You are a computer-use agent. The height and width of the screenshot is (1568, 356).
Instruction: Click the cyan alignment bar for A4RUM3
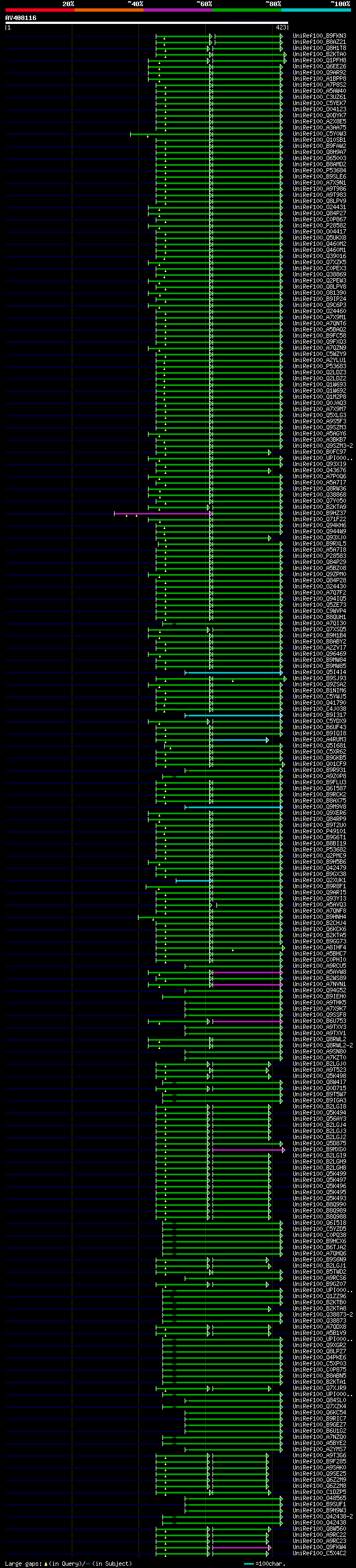pyautogui.click(x=240, y=740)
